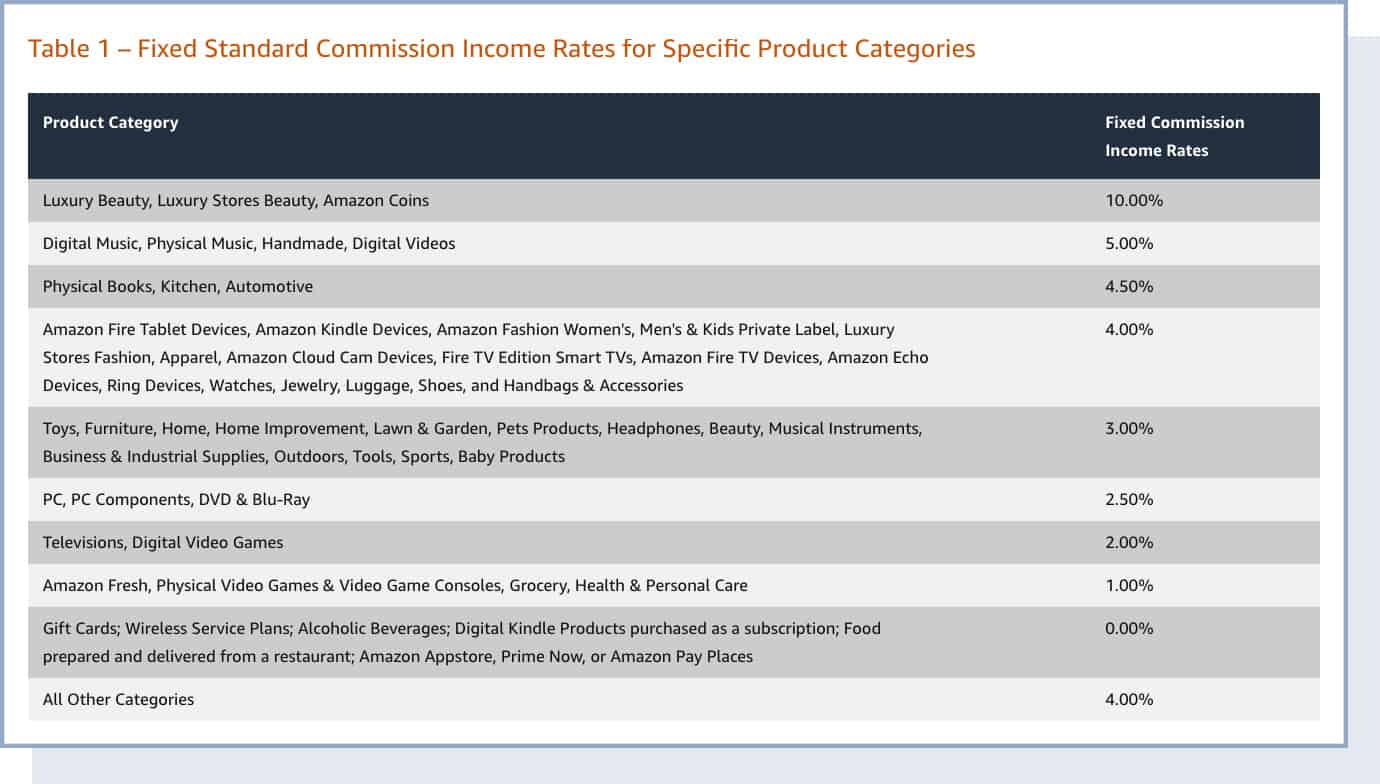Select the 2.00% commission rate cell
Image resolution: width=1380 pixels, height=784 pixels.
1128,542
